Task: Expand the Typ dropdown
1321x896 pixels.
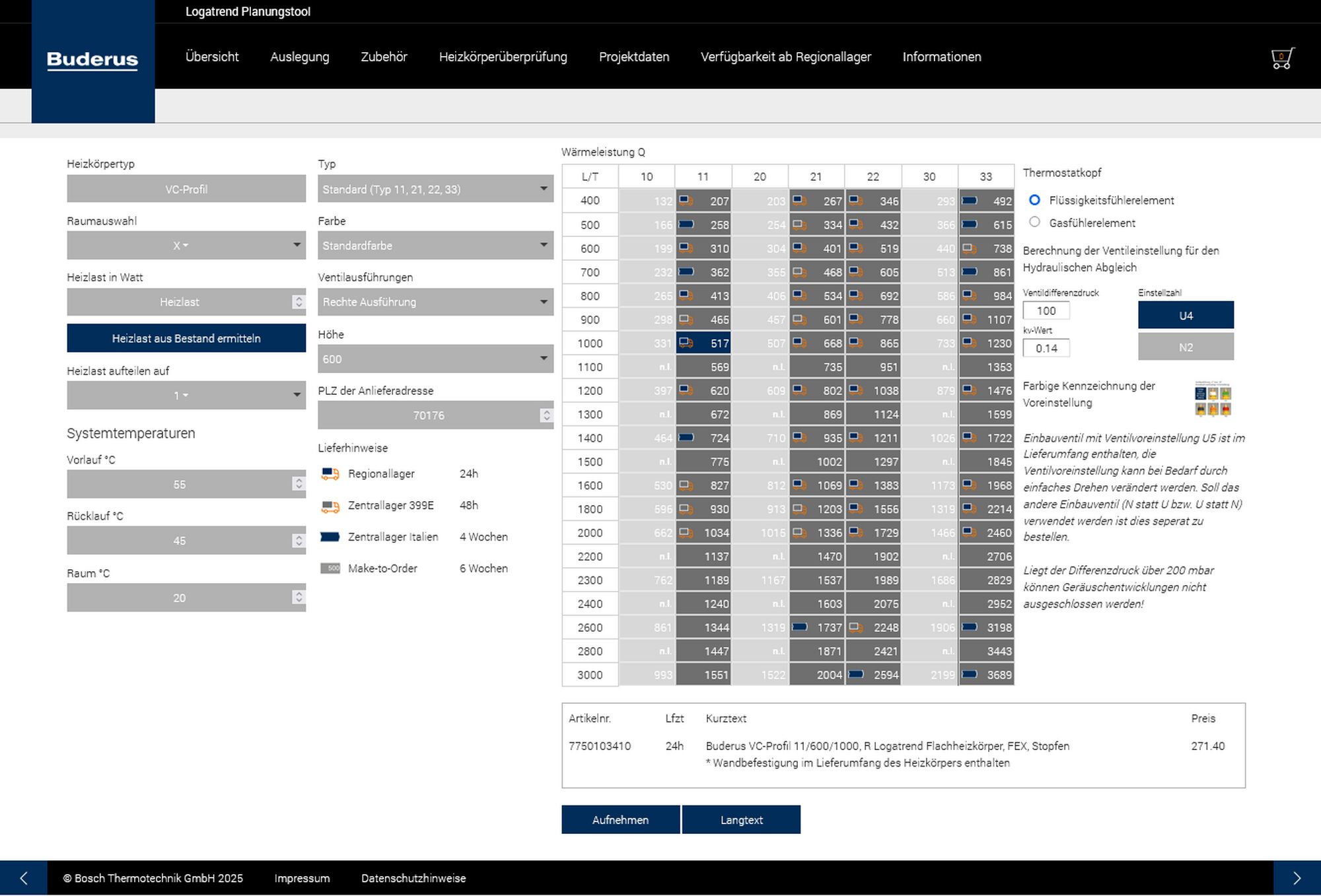Action: pyautogui.click(x=435, y=189)
